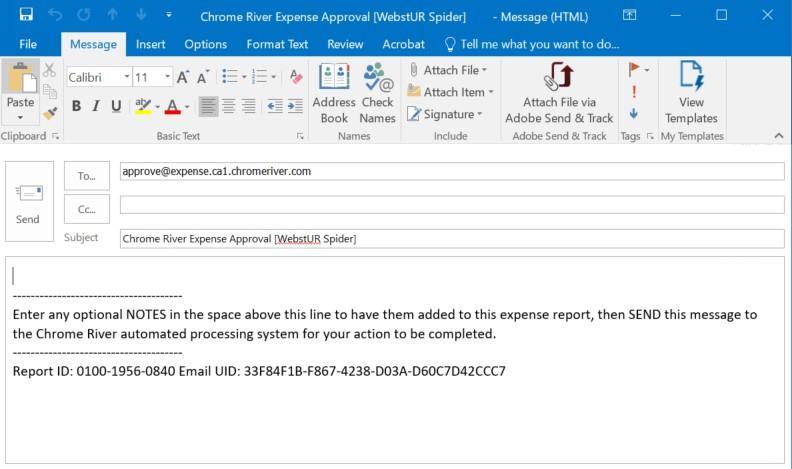Switch to Options tab
The width and height of the screenshot is (792, 469).
(x=206, y=44)
